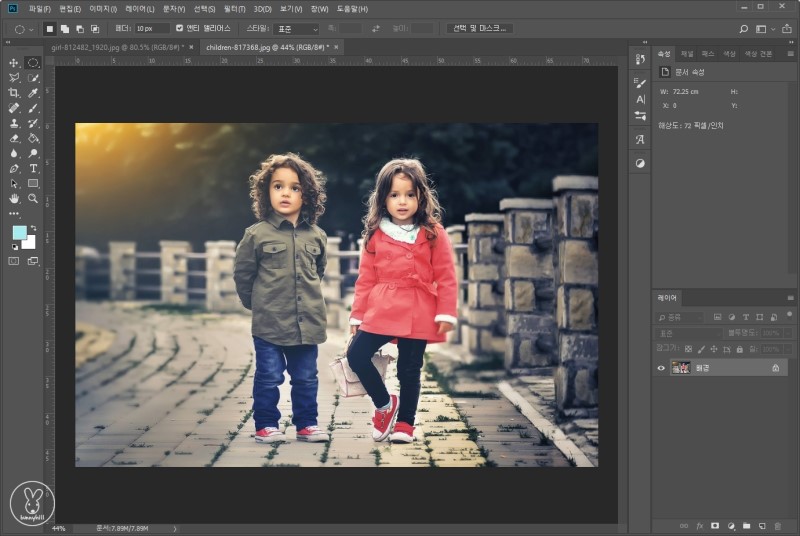Toggle the anti-alias (앤티 앨리어스) checkbox
Screen dimensions: 800x536
tap(179, 28)
